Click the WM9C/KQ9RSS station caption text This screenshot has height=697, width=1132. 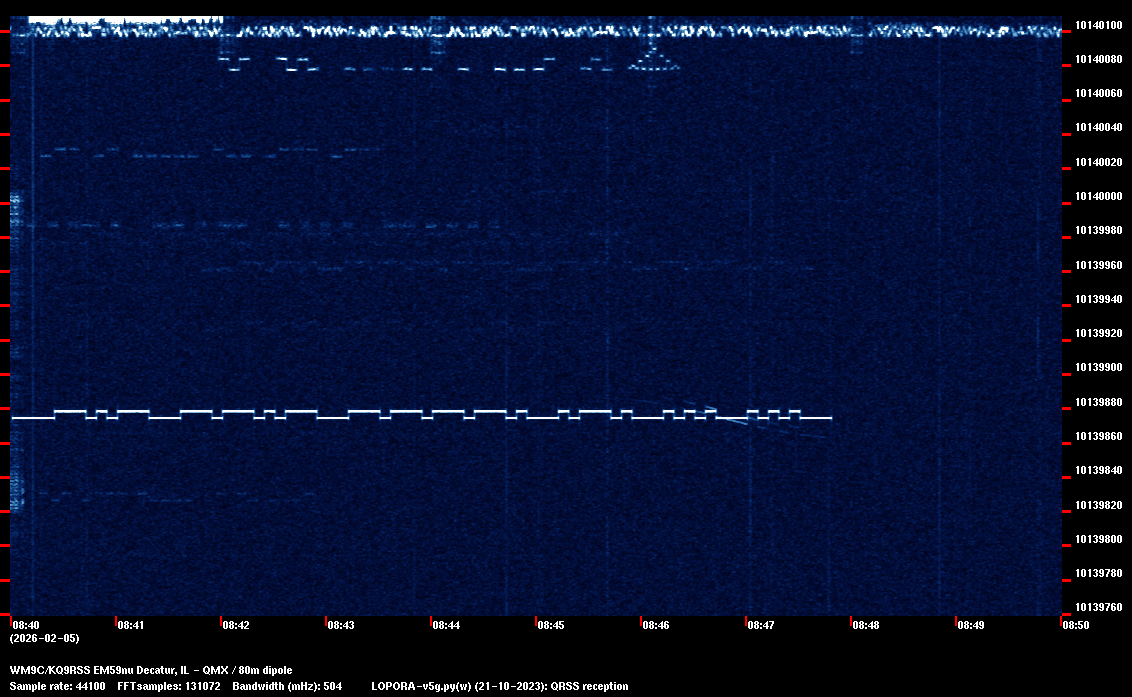tap(151, 670)
